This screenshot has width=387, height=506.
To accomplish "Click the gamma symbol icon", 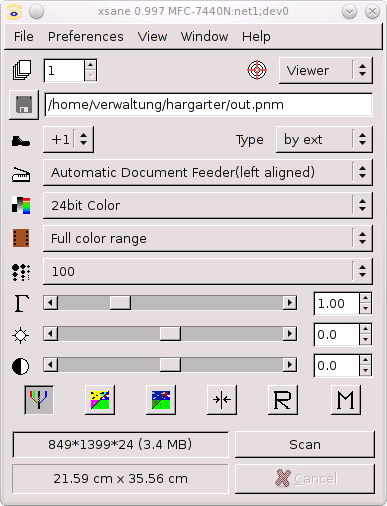I will (x=22, y=303).
